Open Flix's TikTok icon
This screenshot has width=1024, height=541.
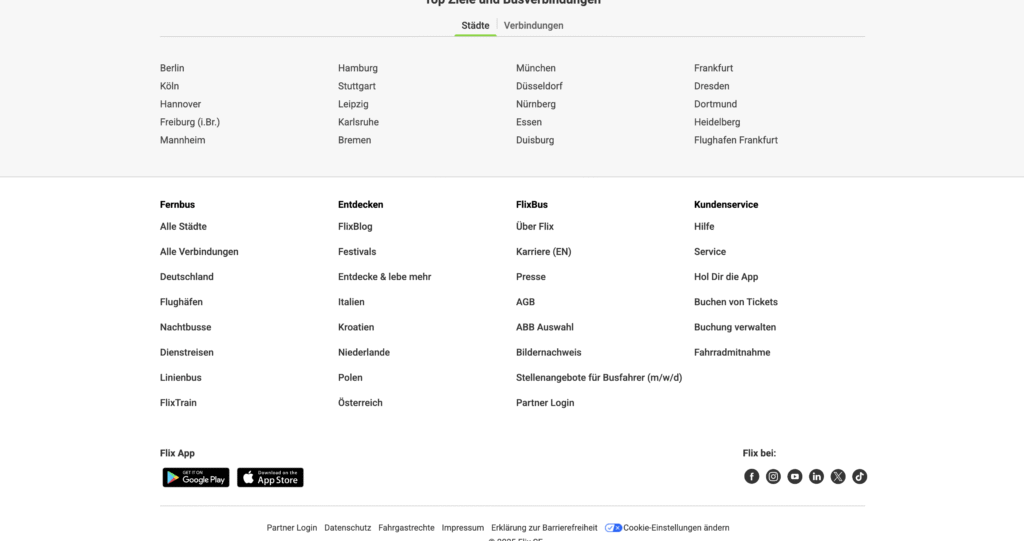click(860, 477)
